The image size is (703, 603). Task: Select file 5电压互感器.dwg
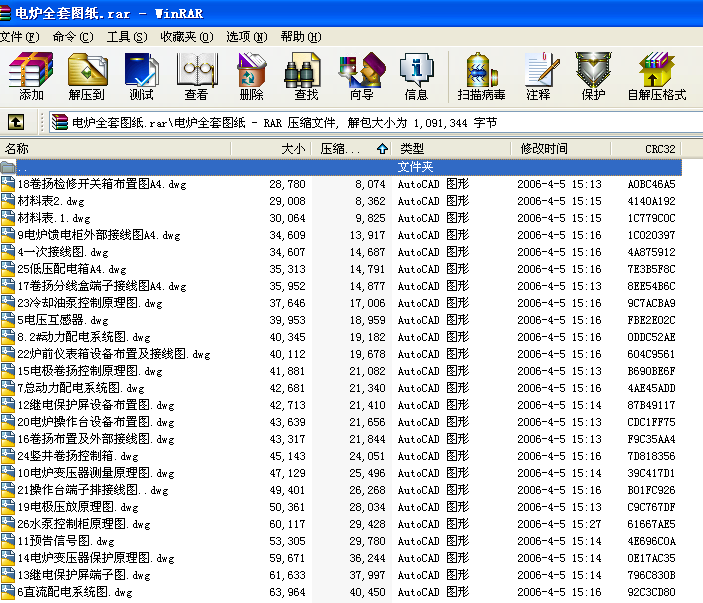click(63, 321)
